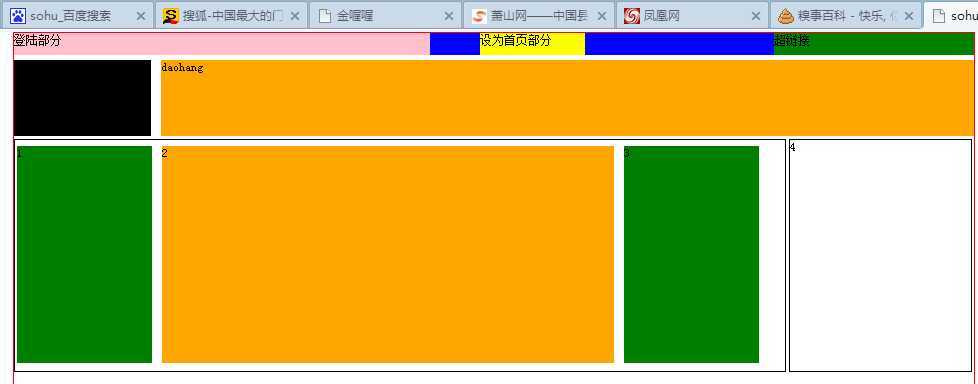
Task: Close the sohu_百度搜索 tab
Action: (x=141, y=16)
